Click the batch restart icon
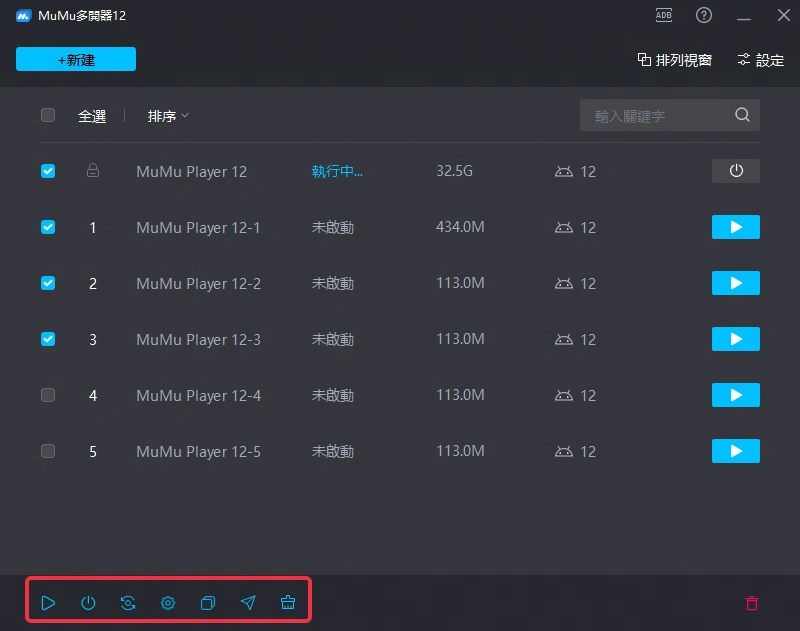Viewport: 800px width, 631px height. coord(128,603)
